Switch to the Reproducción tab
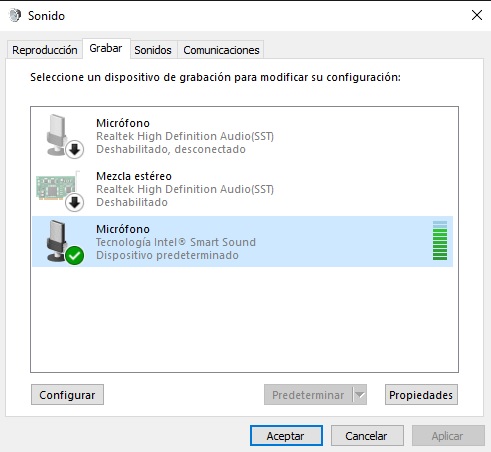Image resolution: width=491 pixels, height=452 pixels. pyautogui.click(x=45, y=50)
